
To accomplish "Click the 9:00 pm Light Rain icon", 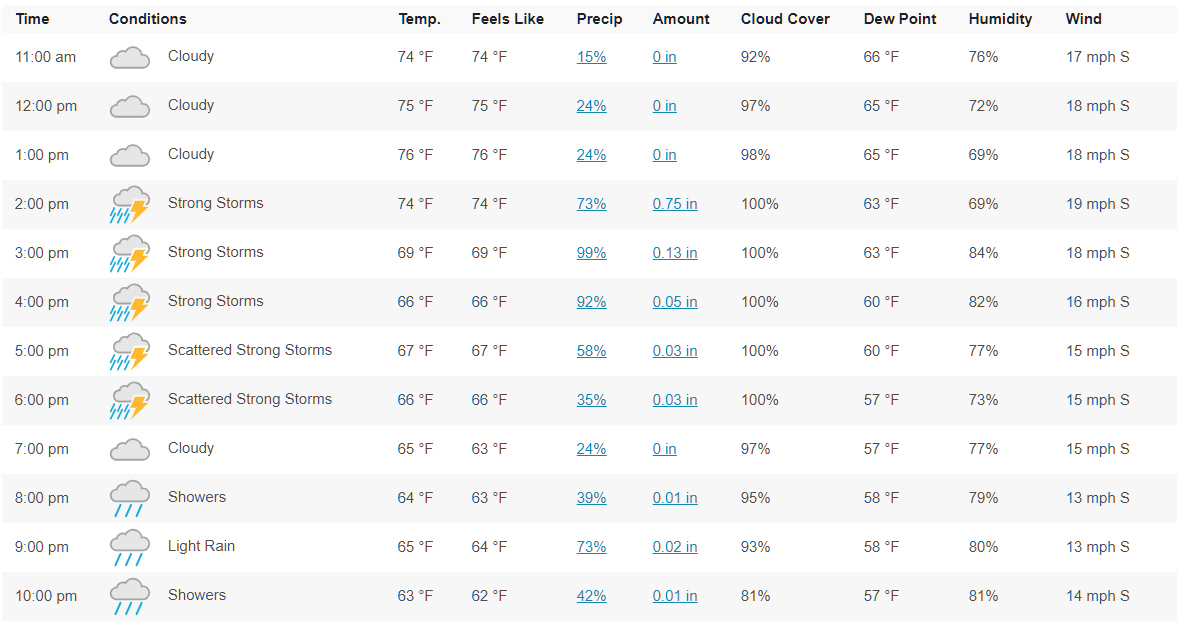I will click(129, 547).
